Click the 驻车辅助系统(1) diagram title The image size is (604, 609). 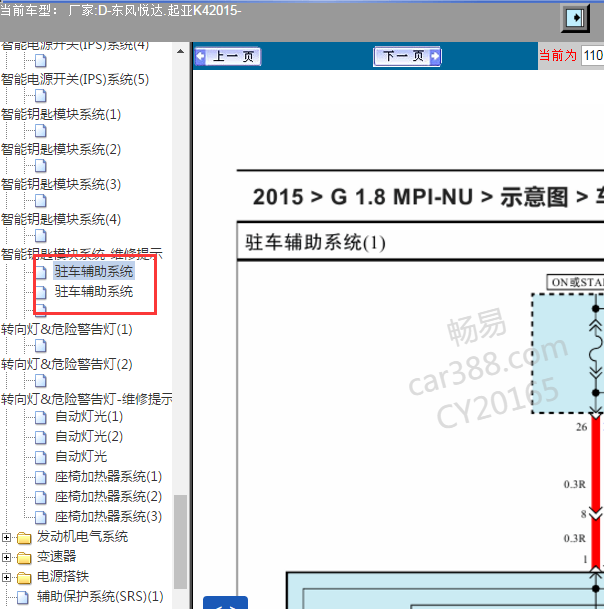[315, 243]
